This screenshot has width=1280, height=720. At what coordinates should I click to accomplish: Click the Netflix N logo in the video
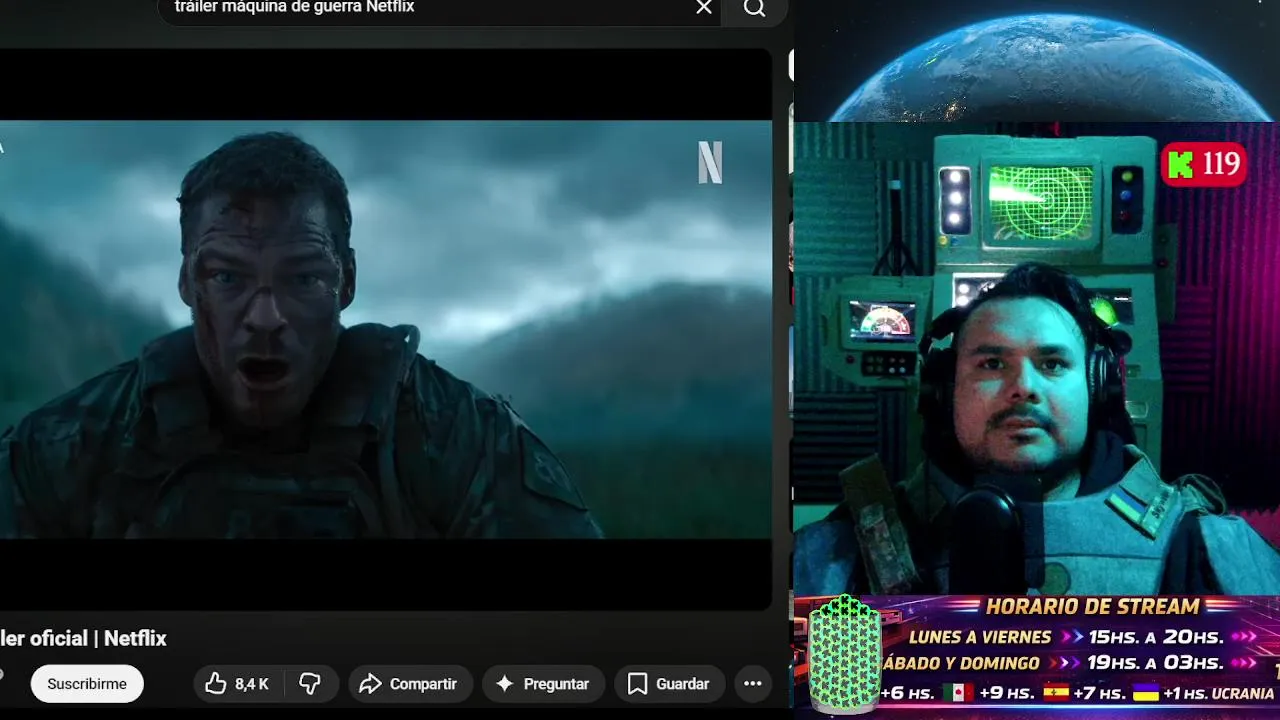710,162
